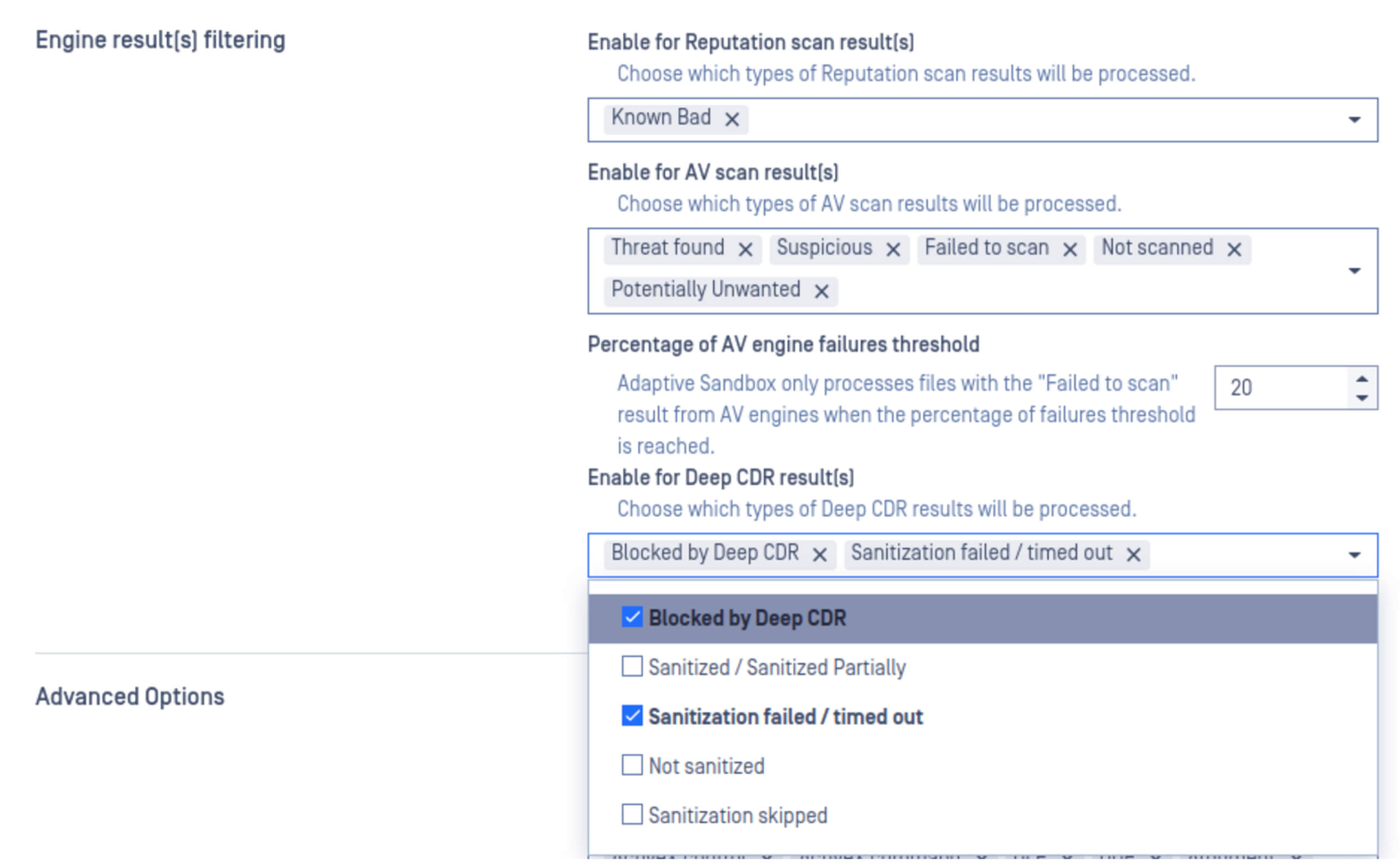The image size is (1400, 868).
Task: Remove the Failed to scan tag
Action: [1069, 250]
